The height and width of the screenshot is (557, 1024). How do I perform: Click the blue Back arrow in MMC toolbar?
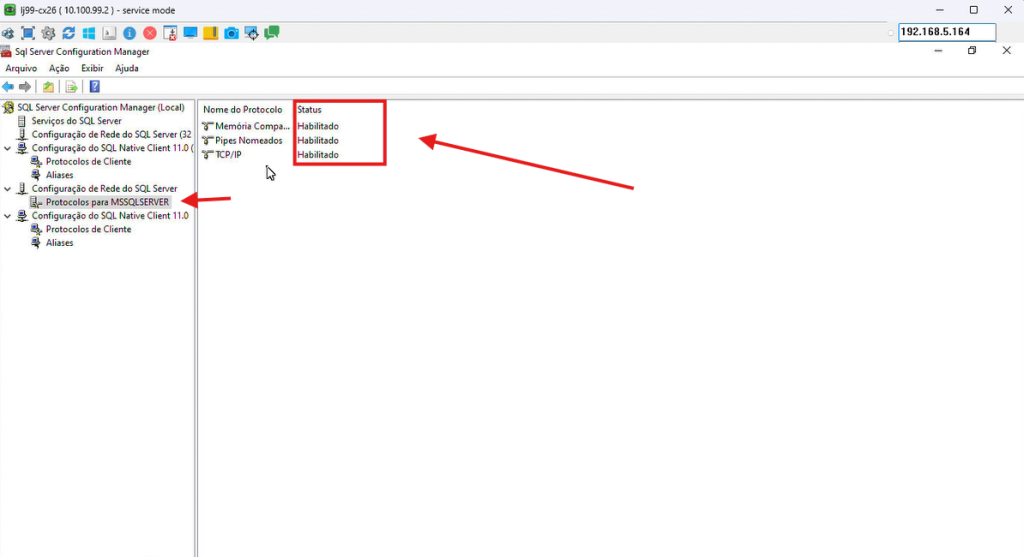8,86
